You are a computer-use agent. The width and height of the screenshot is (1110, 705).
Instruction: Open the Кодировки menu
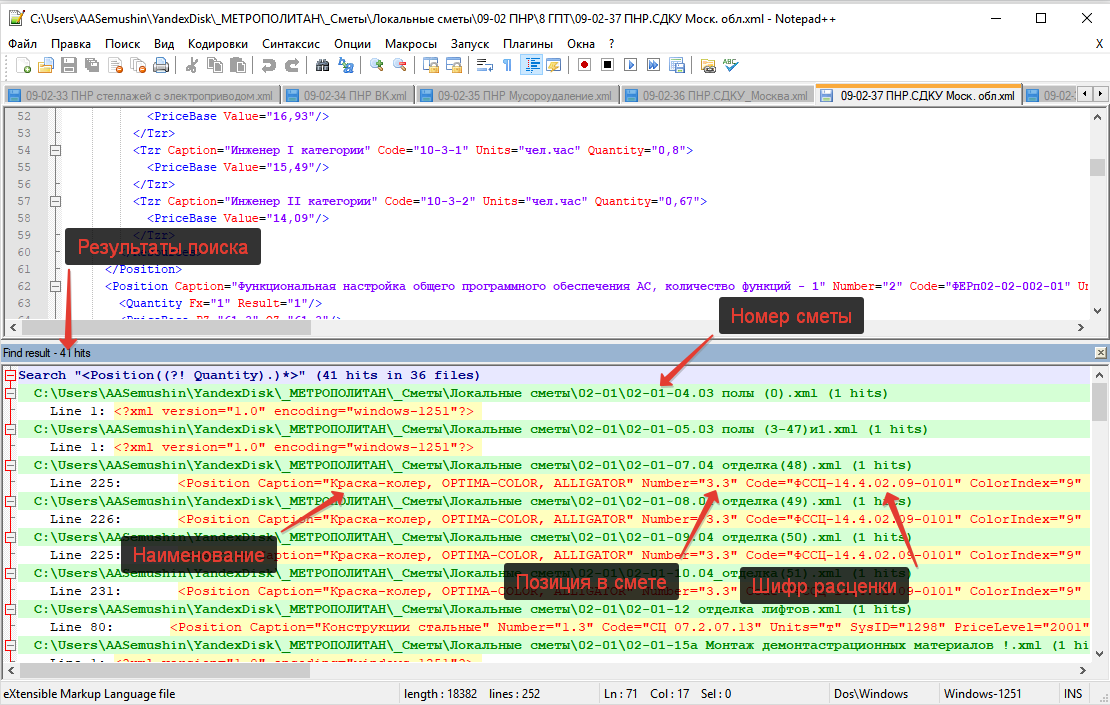click(217, 44)
